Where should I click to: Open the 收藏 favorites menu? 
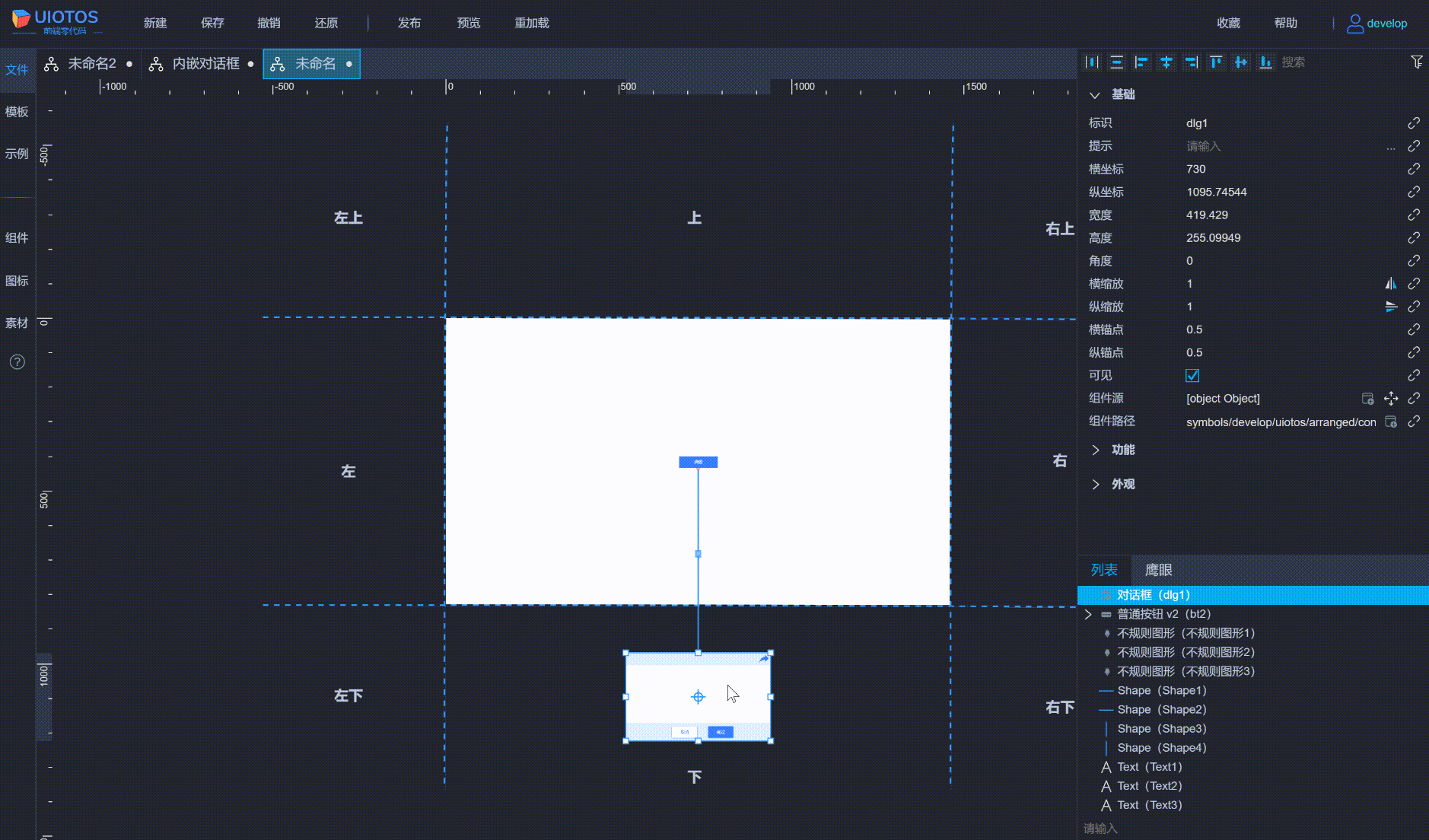tap(1229, 24)
